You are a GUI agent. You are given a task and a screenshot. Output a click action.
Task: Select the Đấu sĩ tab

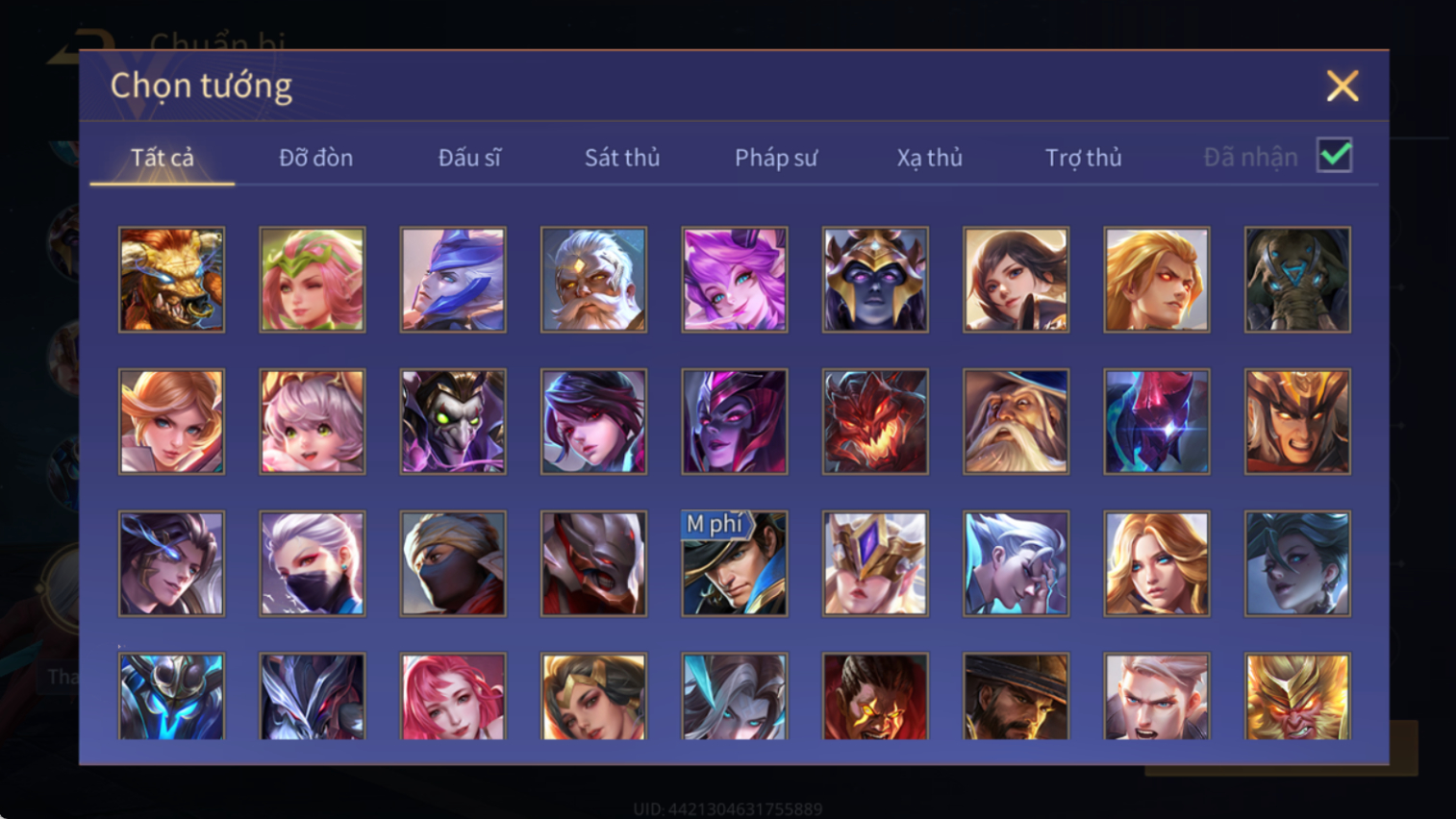coord(469,158)
